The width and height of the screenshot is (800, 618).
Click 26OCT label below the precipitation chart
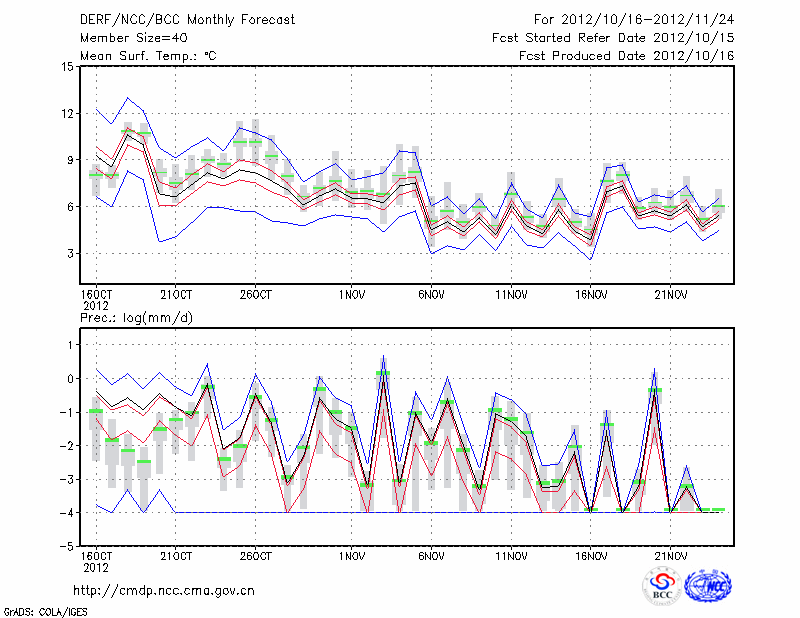(255, 556)
